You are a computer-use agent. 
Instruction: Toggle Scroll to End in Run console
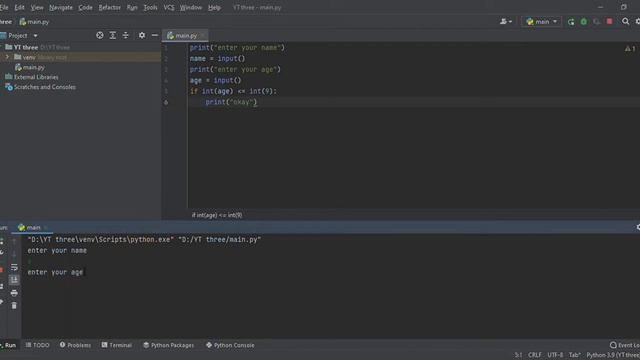[x=14, y=280]
